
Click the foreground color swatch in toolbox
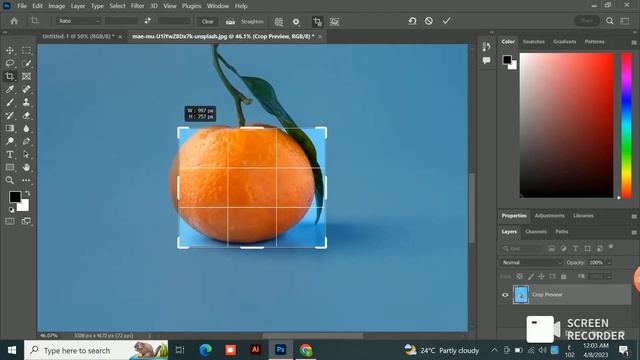coord(15,197)
